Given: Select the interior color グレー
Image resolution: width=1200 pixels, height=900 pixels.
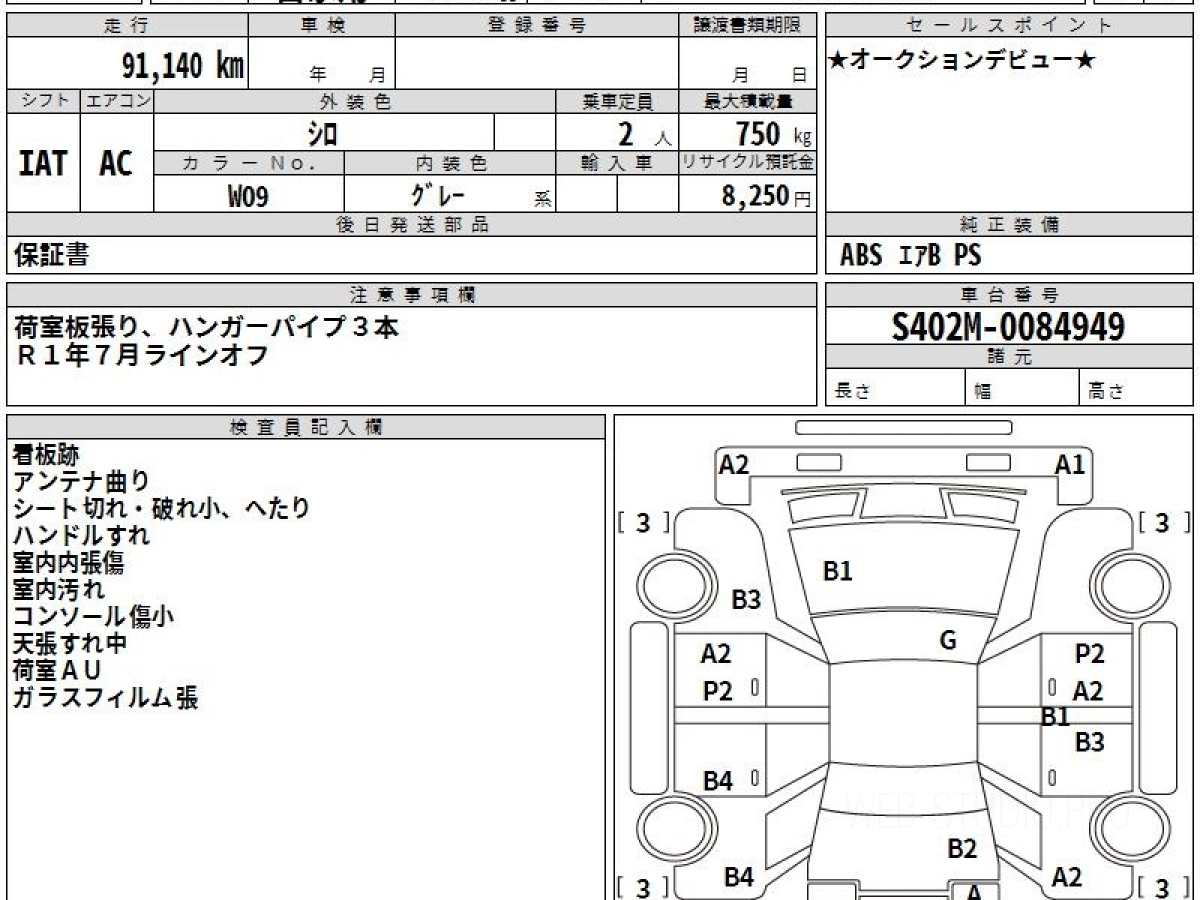Looking at the screenshot, I should tap(439, 193).
